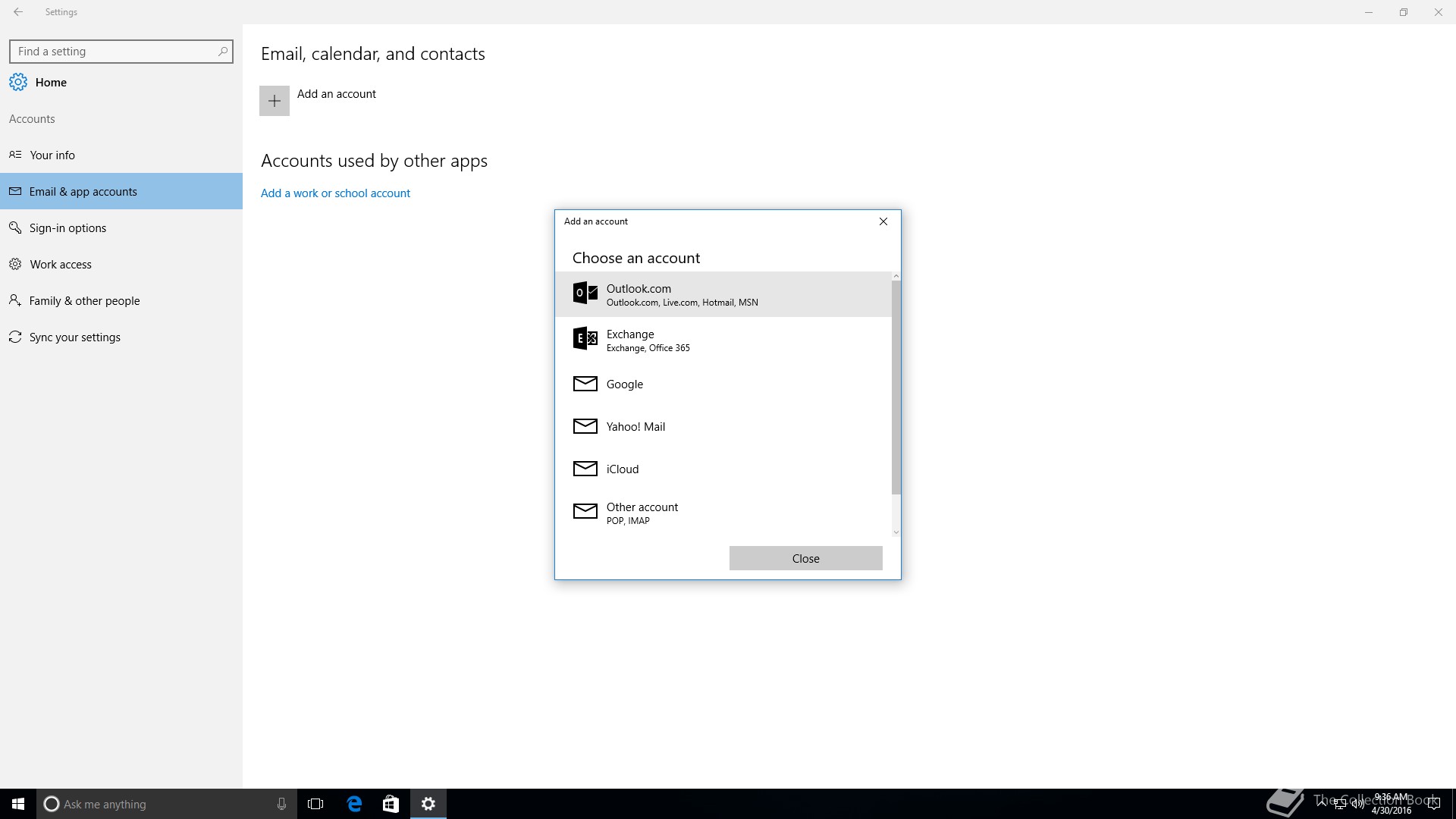Open the Windows Store taskbar icon

[x=391, y=804]
